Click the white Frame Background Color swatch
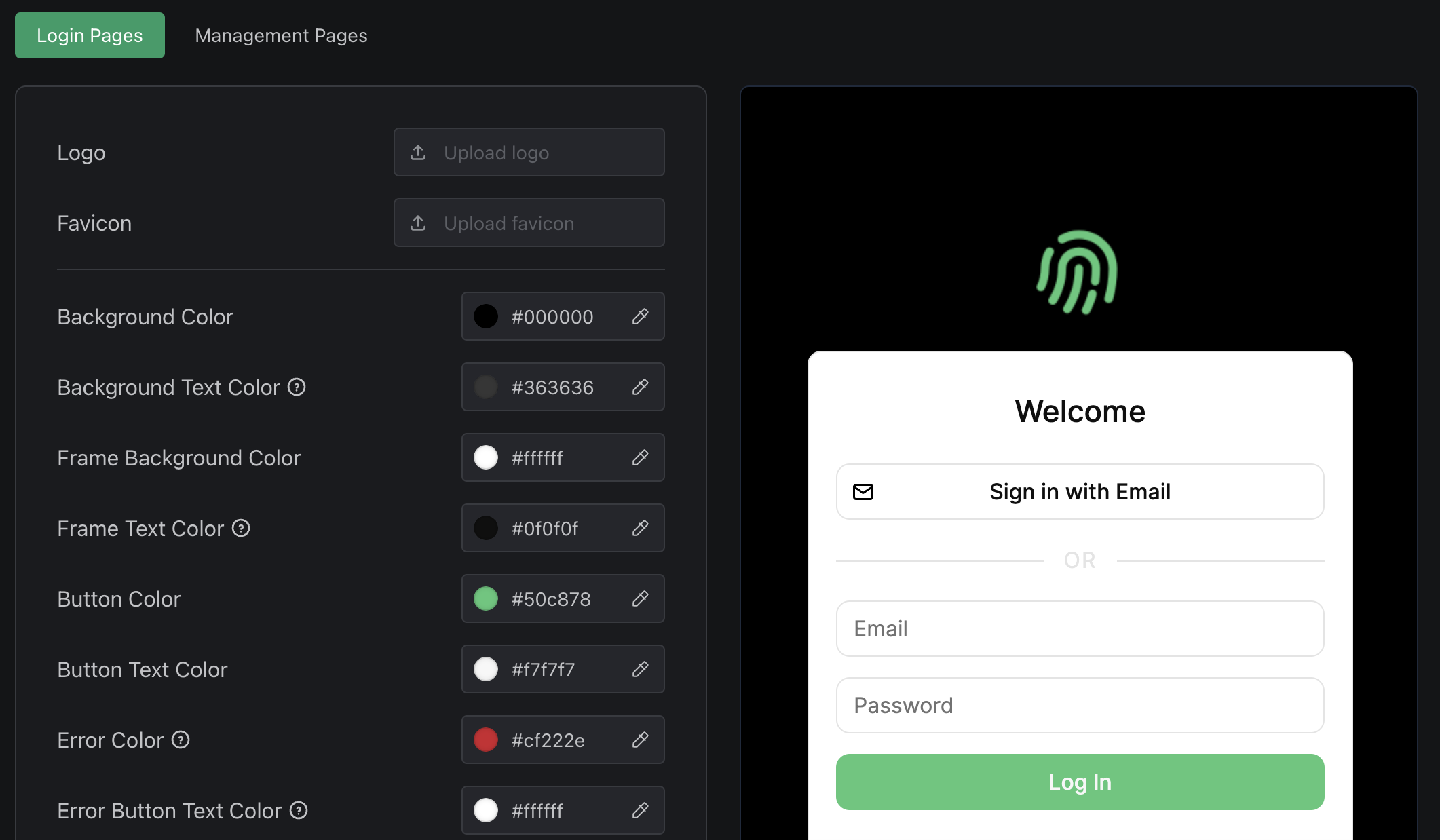The width and height of the screenshot is (1440, 840). pos(486,457)
